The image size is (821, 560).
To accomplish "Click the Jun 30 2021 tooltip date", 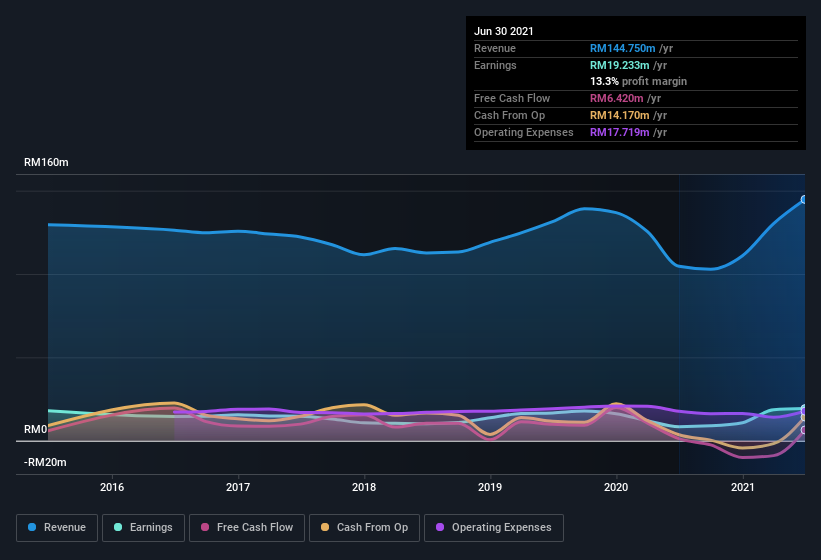I will [504, 31].
